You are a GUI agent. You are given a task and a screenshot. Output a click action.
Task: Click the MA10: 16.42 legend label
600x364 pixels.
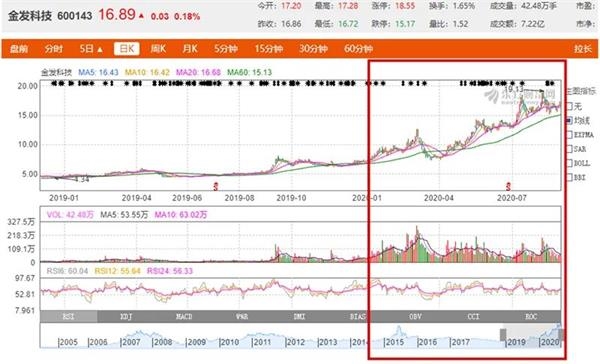click(x=147, y=72)
